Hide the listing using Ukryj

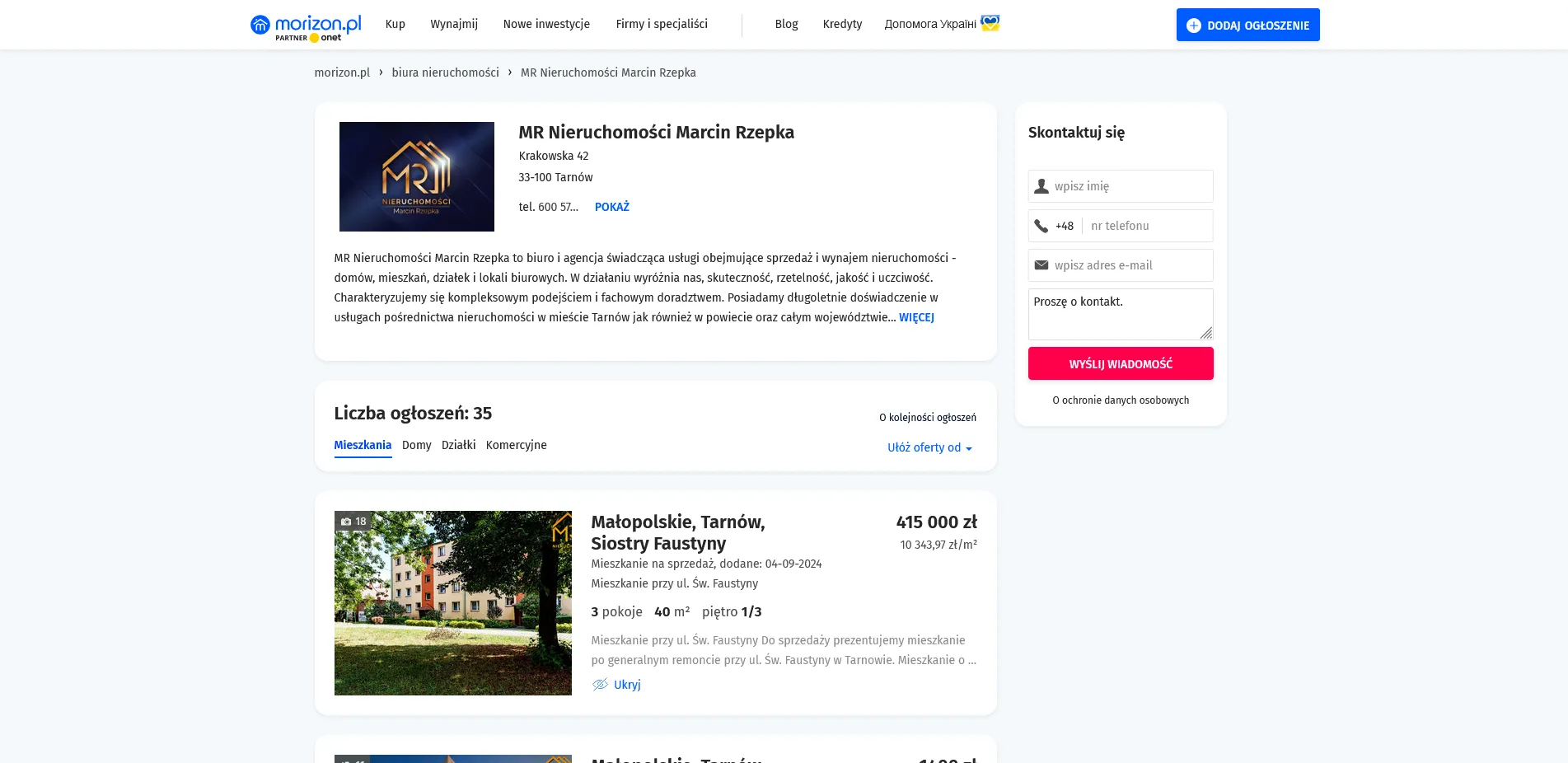tap(627, 685)
